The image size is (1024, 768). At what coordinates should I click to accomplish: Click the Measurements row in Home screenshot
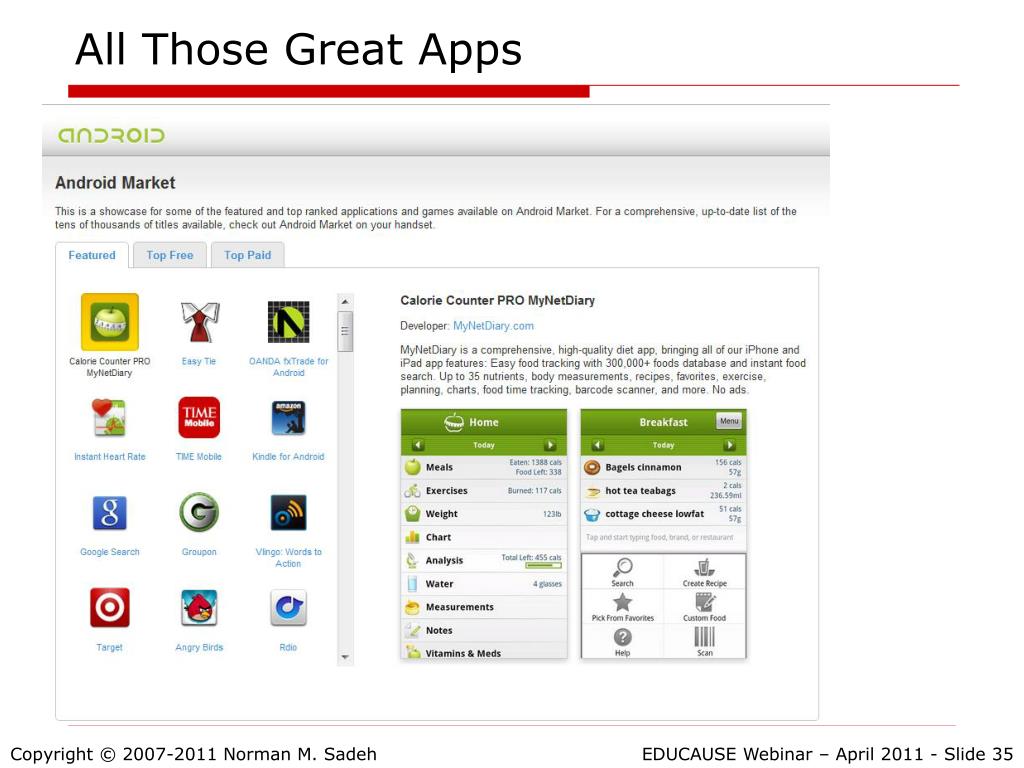[484, 607]
